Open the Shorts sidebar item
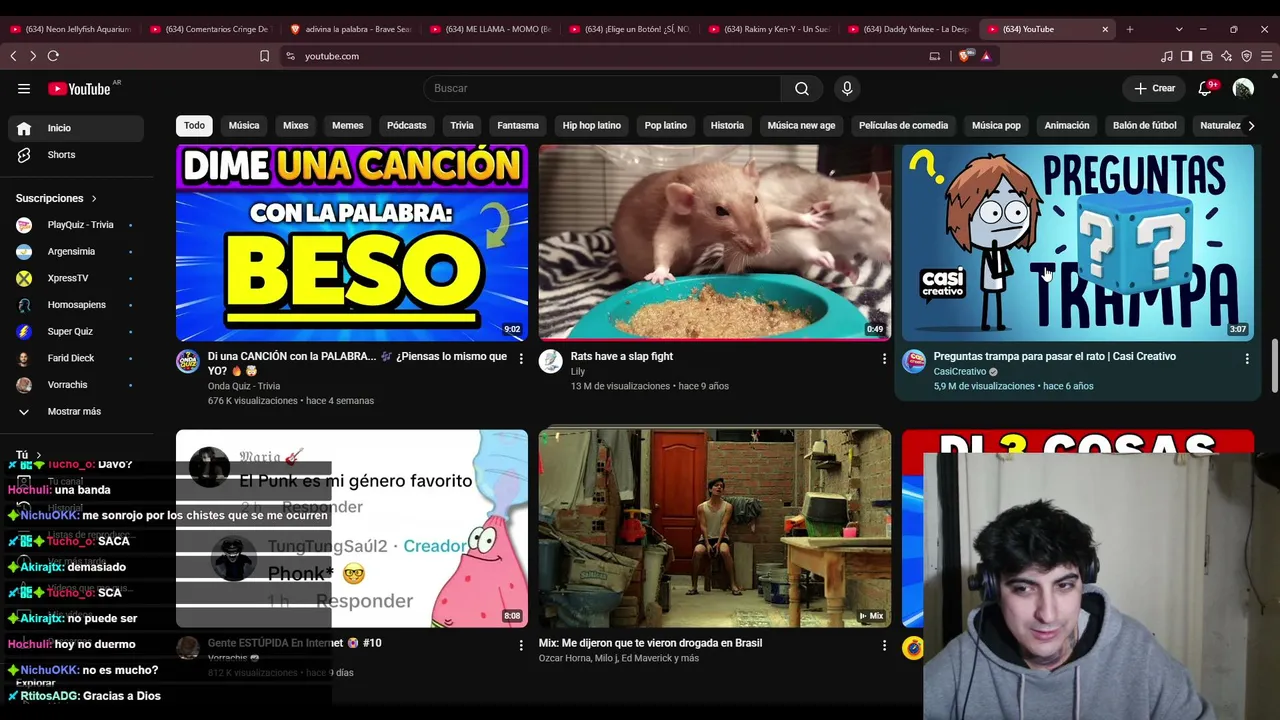 click(x=76, y=155)
